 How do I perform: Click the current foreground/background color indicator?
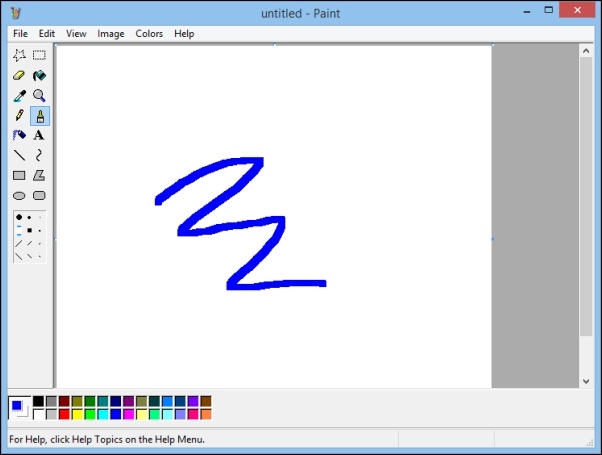click(19, 408)
